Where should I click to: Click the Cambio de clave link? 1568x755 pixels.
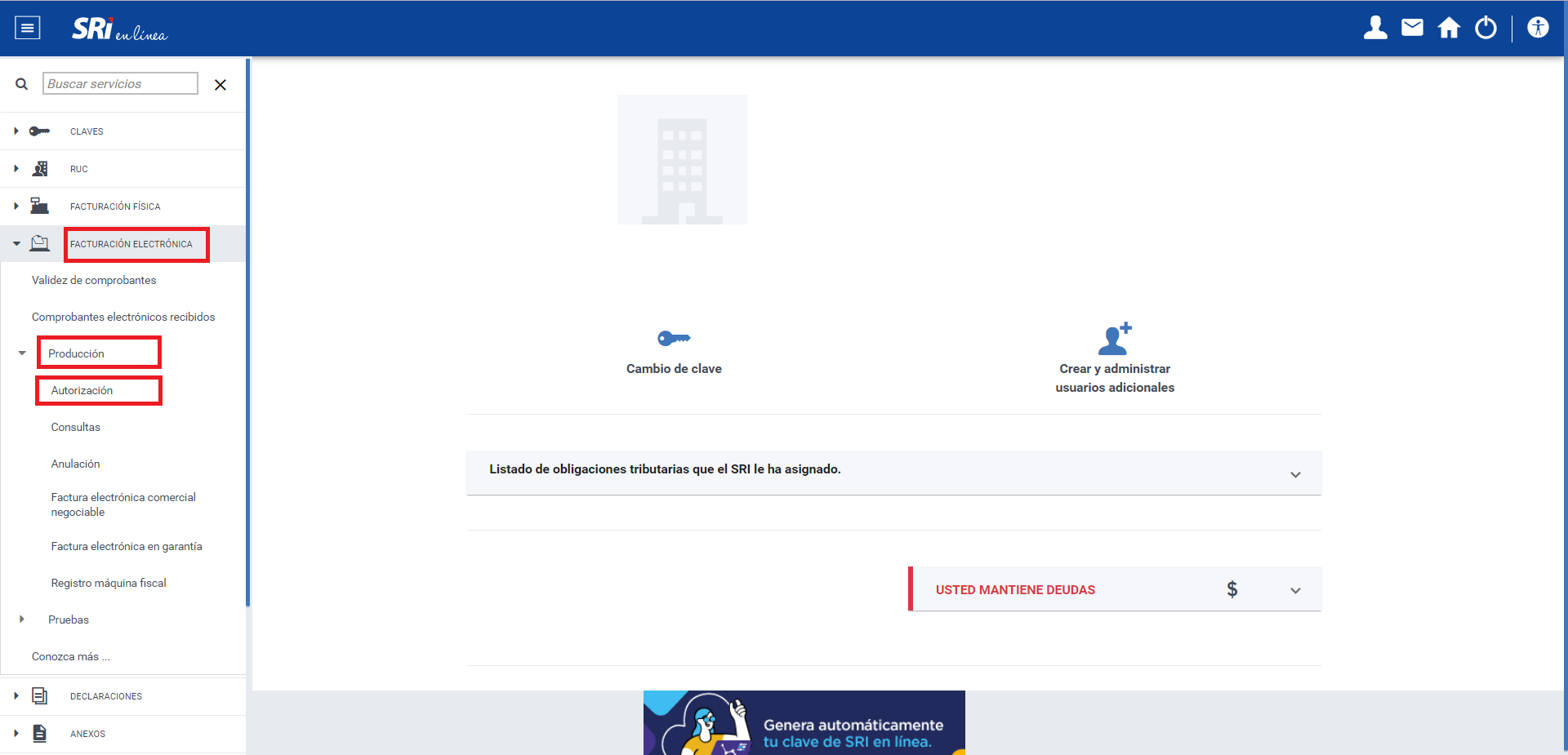pyautogui.click(x=674, y=369)
